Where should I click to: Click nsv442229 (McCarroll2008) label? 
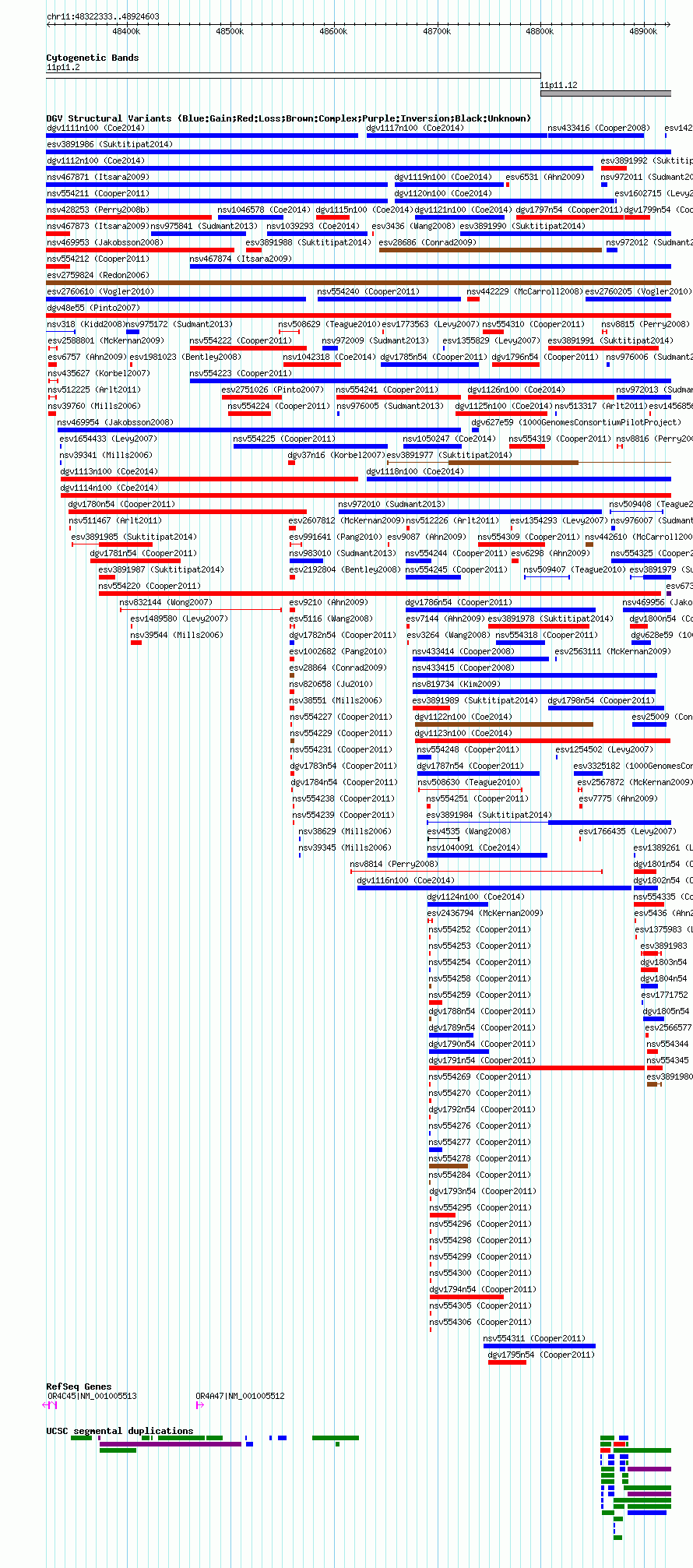tap(525, 291)
